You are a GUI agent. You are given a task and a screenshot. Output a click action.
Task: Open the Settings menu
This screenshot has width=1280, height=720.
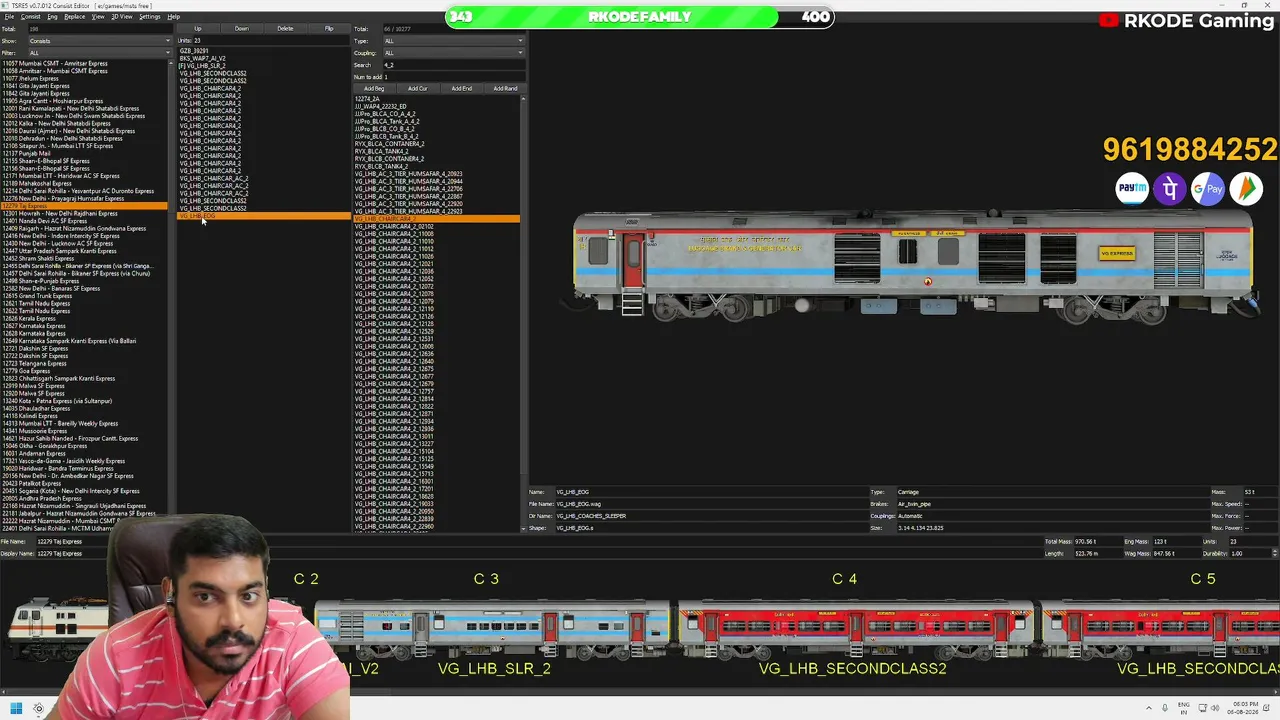(149, 17)
